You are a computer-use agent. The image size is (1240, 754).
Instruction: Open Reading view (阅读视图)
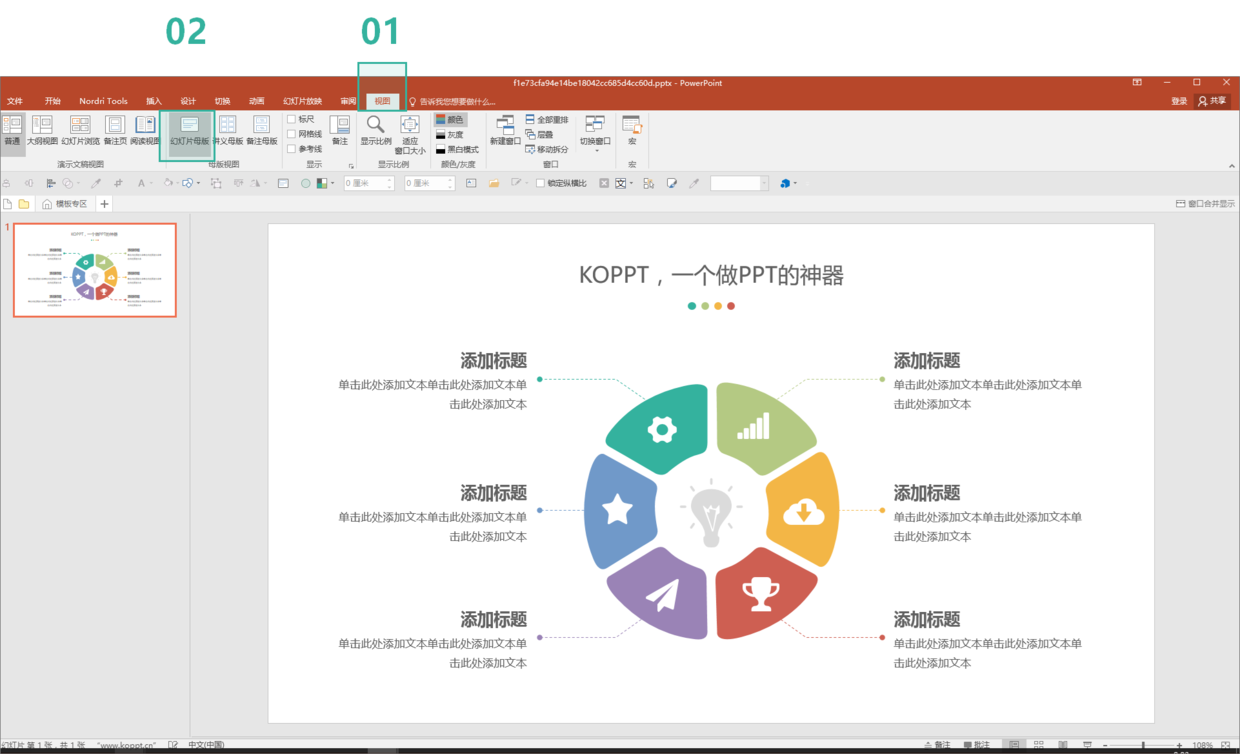[145, 131]
